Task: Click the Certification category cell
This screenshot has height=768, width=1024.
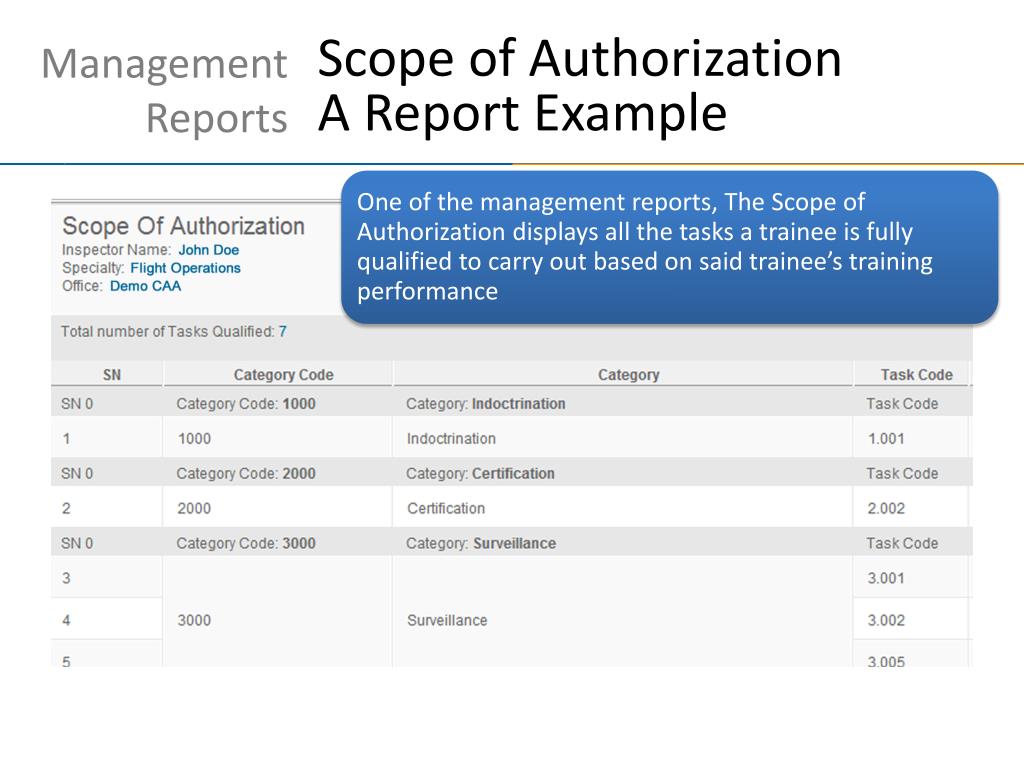Action: pyautogui.click(x=622, y=508)
